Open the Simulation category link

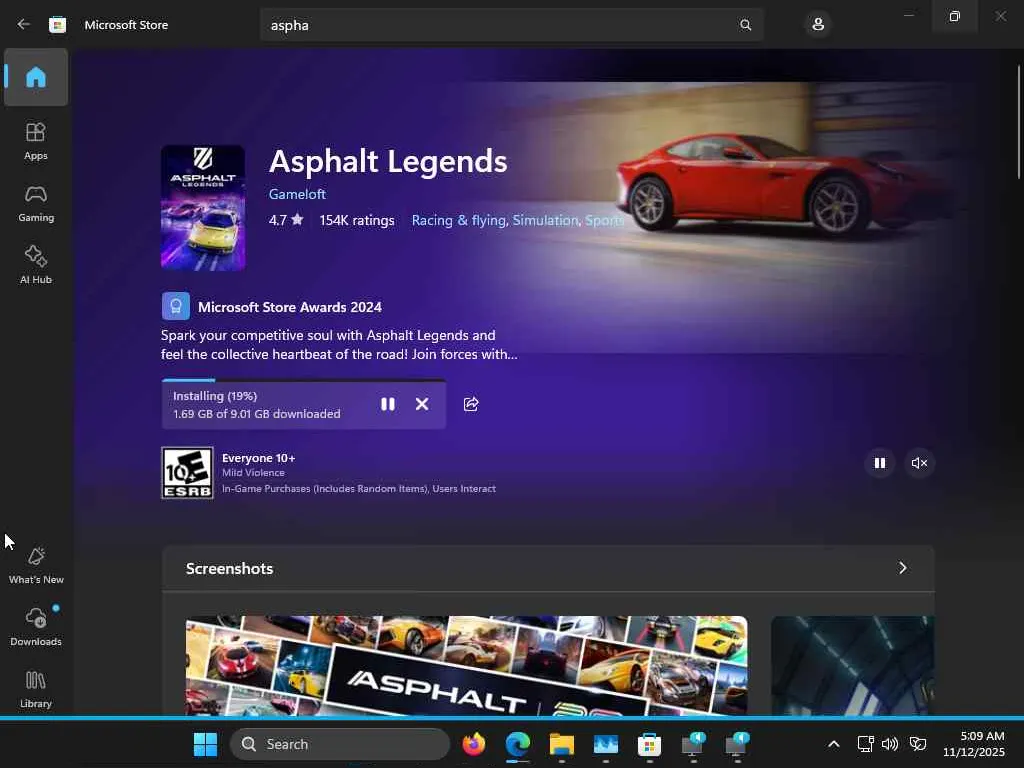pos(545,220)
